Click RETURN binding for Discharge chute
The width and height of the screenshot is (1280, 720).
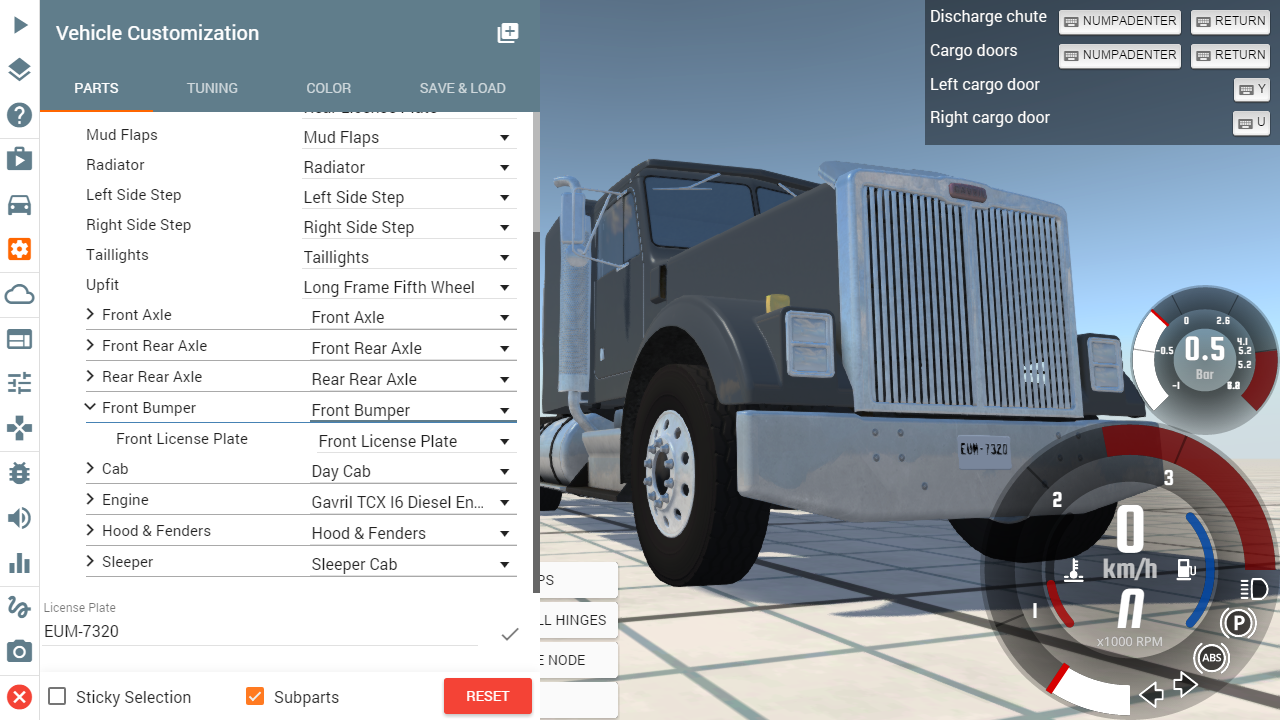click(1230, 22)
